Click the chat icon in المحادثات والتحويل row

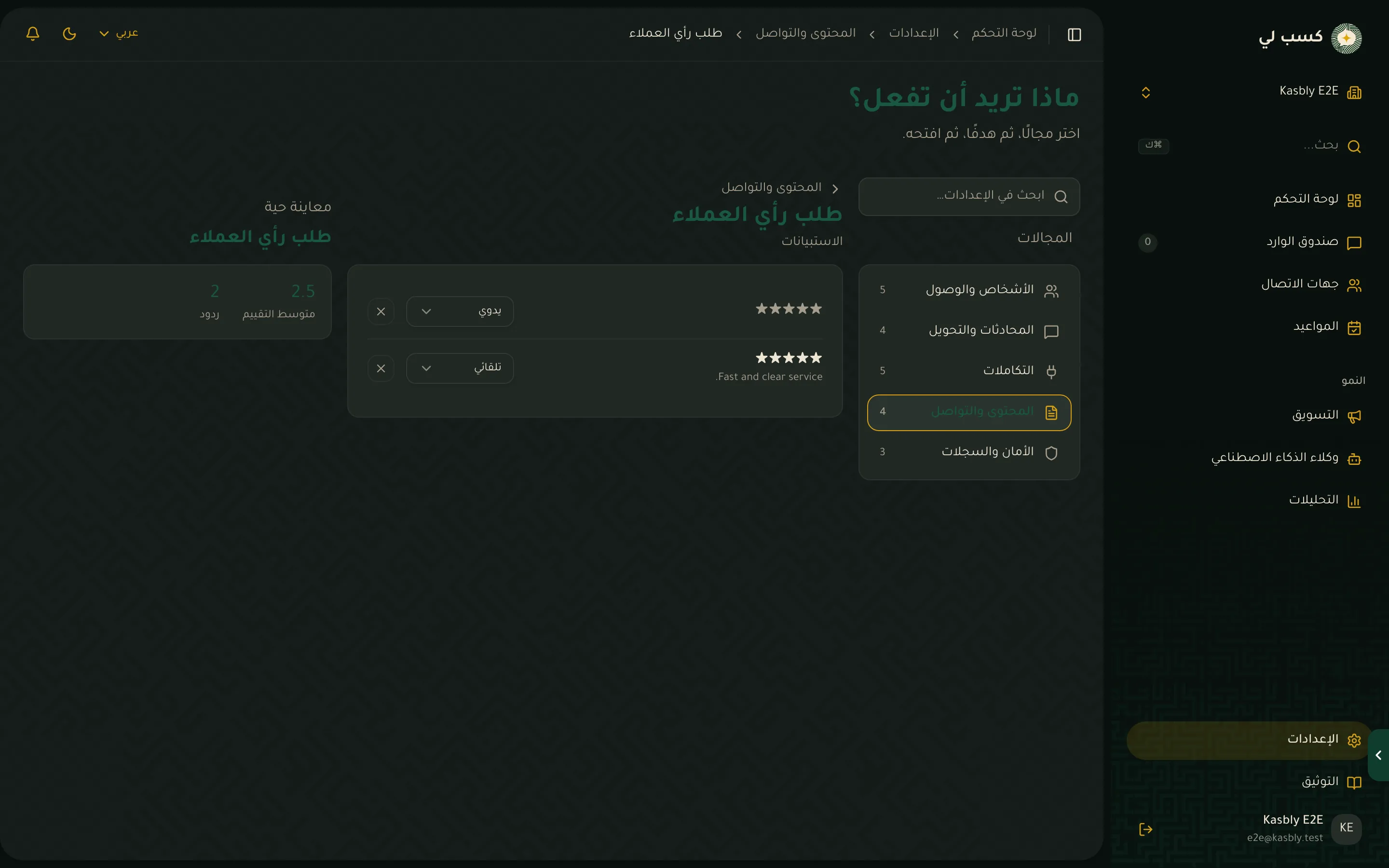[x=1051, y=332]
